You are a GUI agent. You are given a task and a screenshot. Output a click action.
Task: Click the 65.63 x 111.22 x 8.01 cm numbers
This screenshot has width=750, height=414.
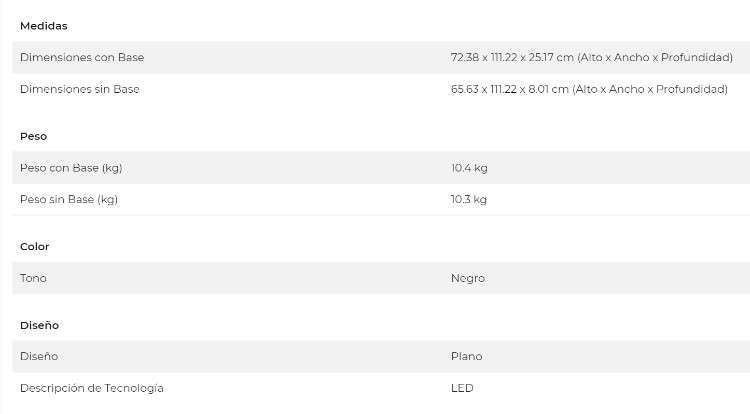pos(509,89)
